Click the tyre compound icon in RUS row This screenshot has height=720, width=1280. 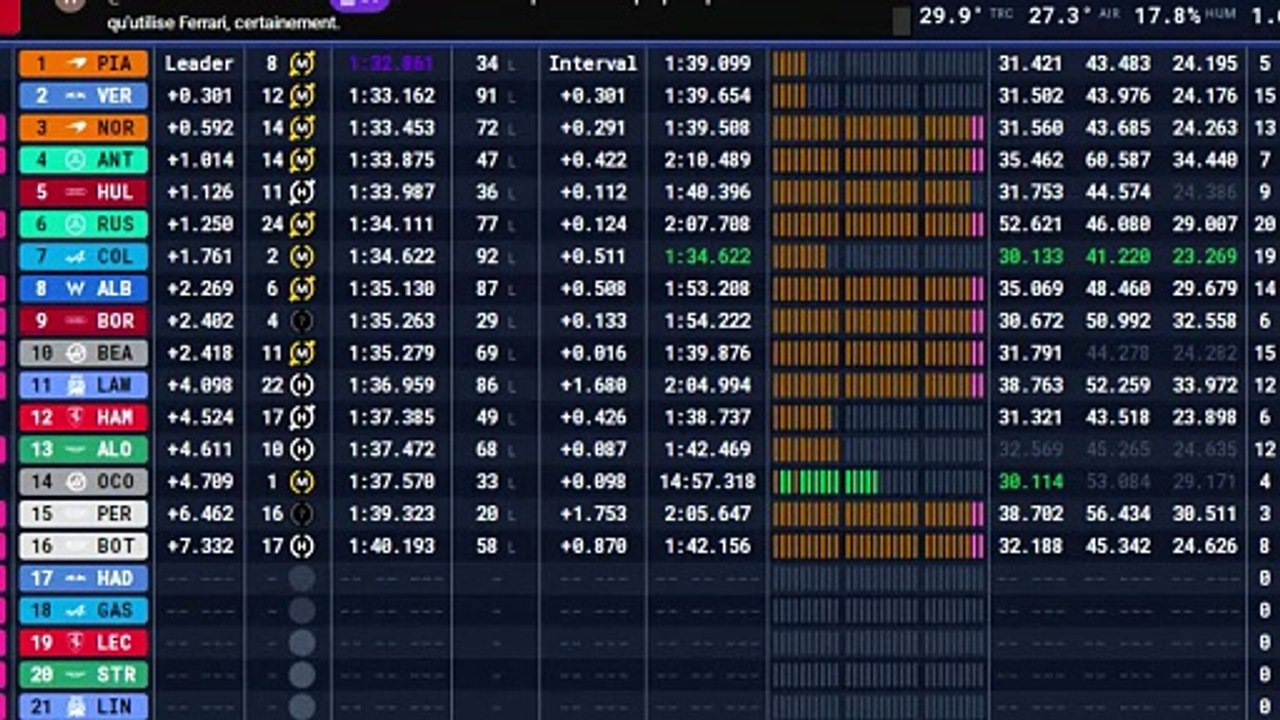tap(302, 224)
